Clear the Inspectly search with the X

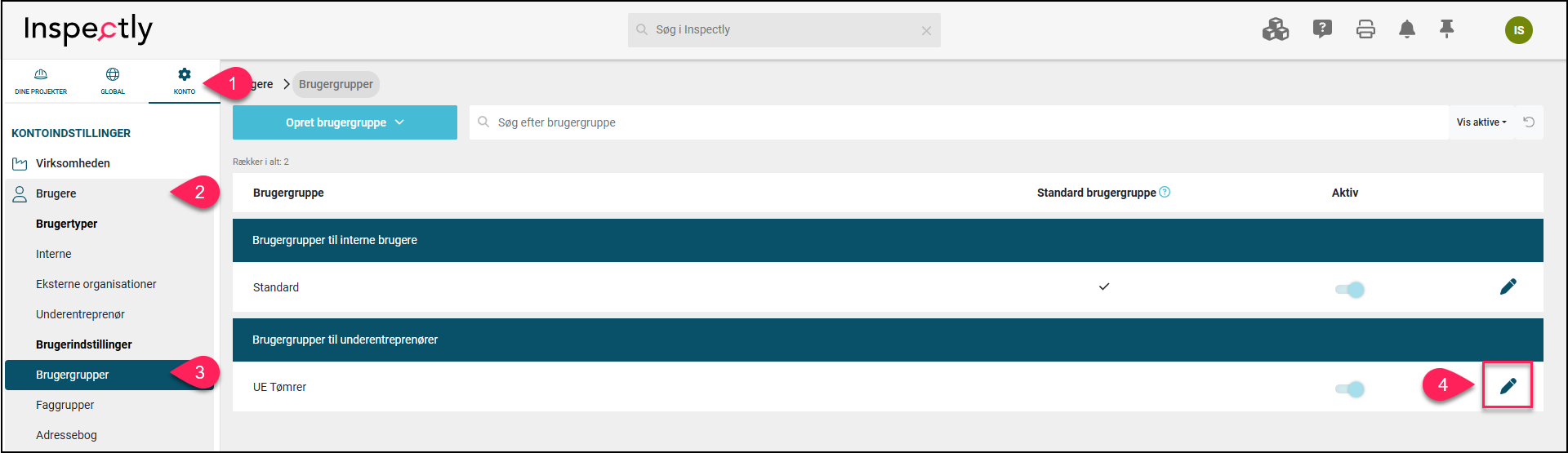926,31
